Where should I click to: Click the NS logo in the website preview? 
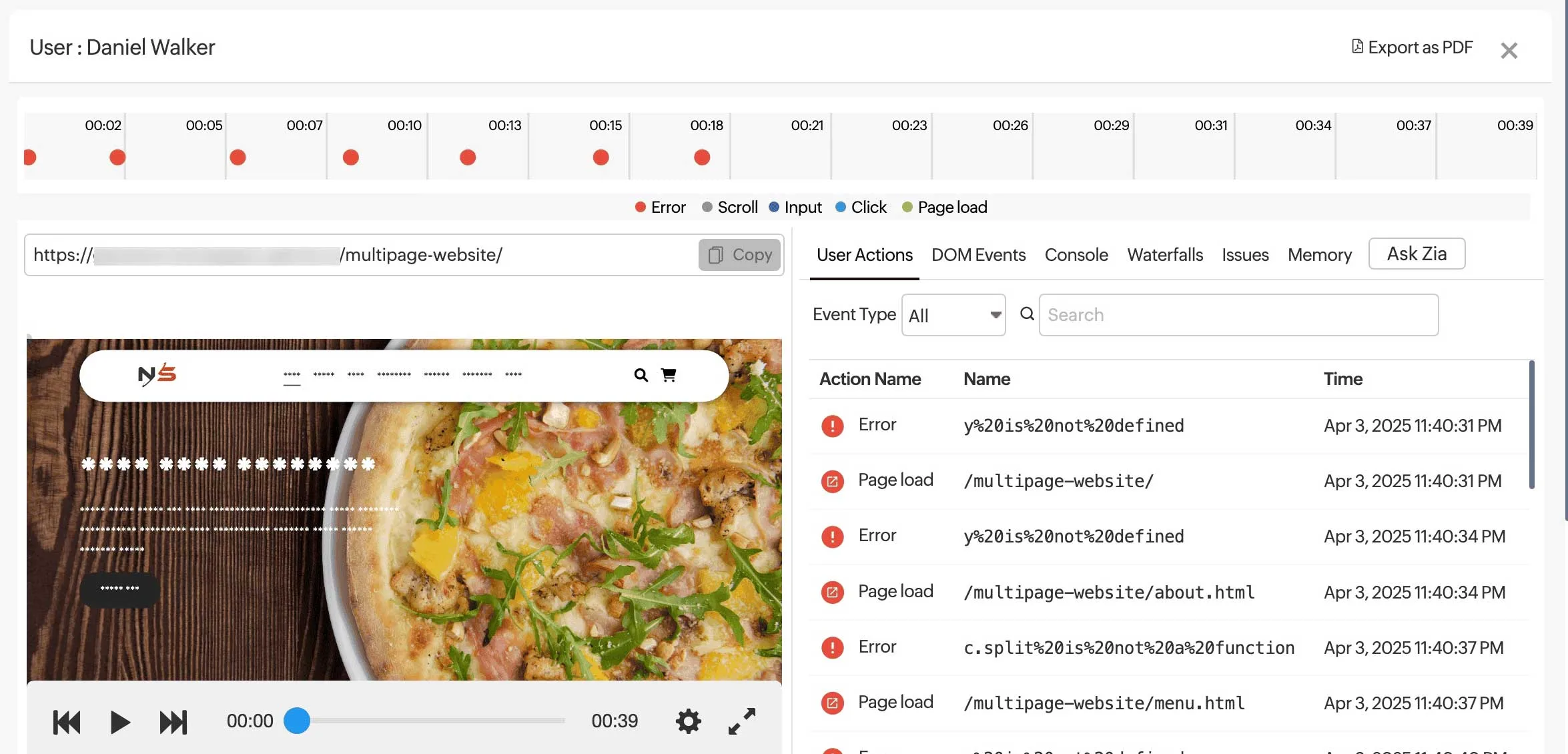[x=157, y=375]
